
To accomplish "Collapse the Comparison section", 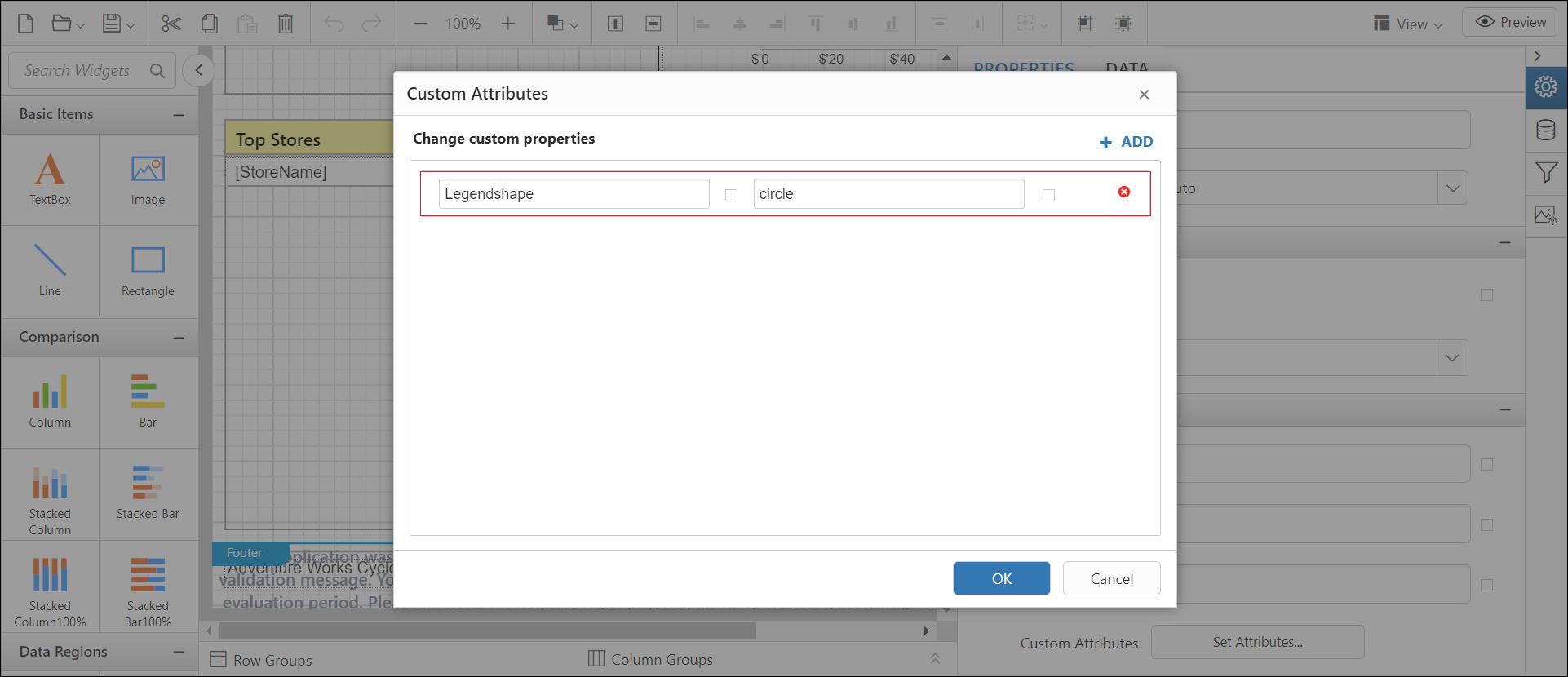I will click(x=179, y=338).
